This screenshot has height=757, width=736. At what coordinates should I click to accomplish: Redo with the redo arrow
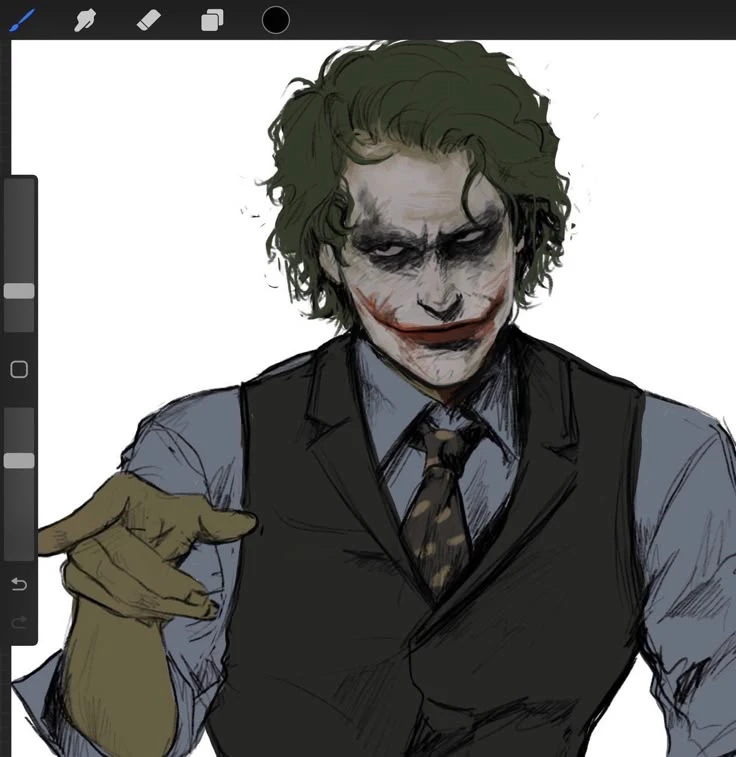(x=19, y=622)
